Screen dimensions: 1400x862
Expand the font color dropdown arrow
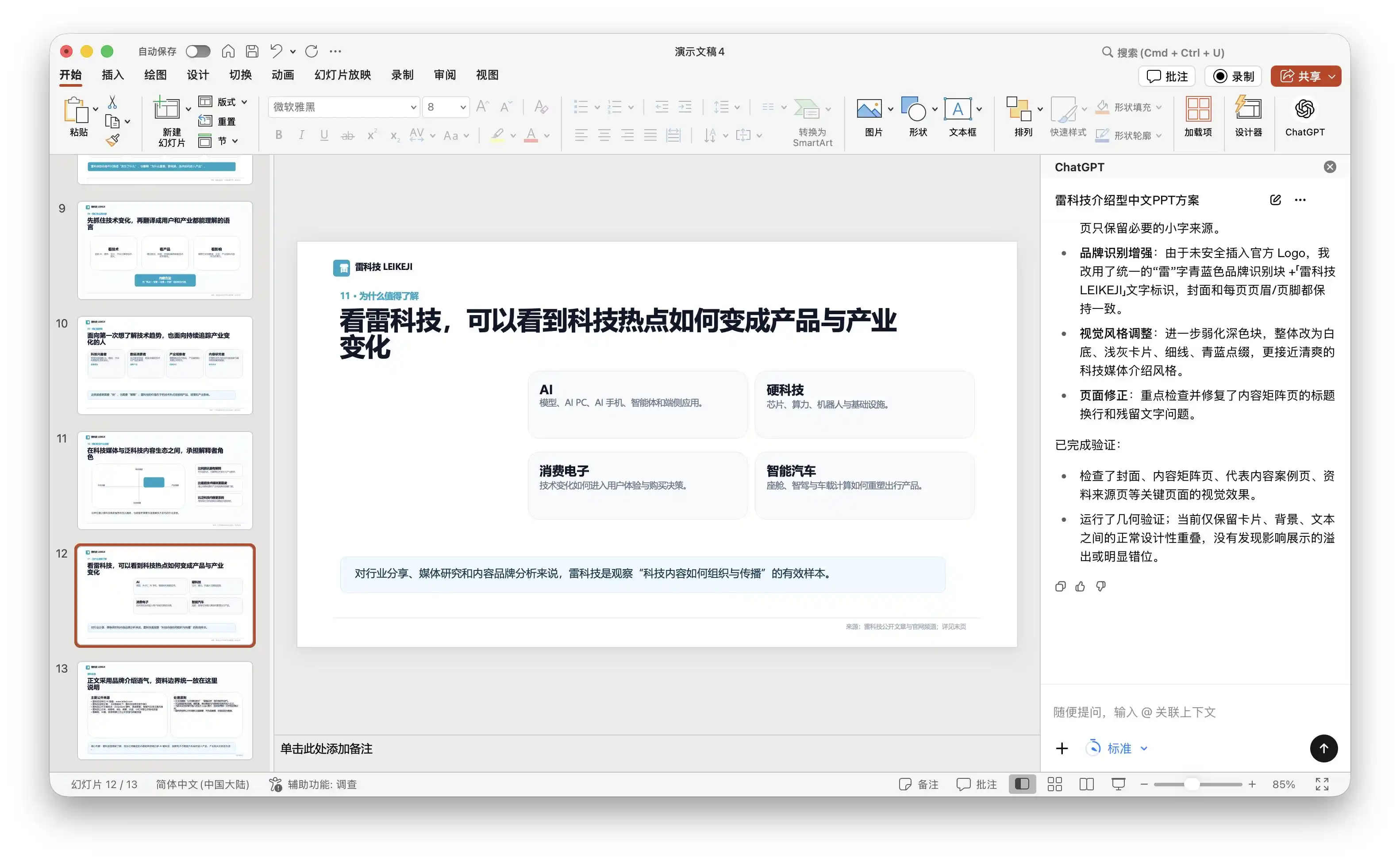tap(546, 136)
